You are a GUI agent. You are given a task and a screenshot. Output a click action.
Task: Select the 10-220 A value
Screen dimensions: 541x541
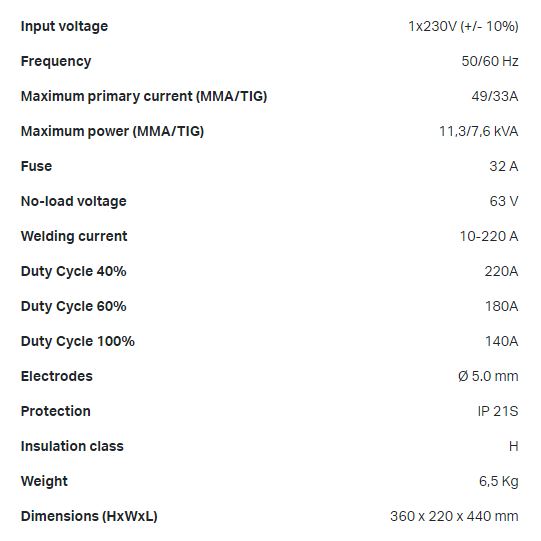click(x=489, y=236)
